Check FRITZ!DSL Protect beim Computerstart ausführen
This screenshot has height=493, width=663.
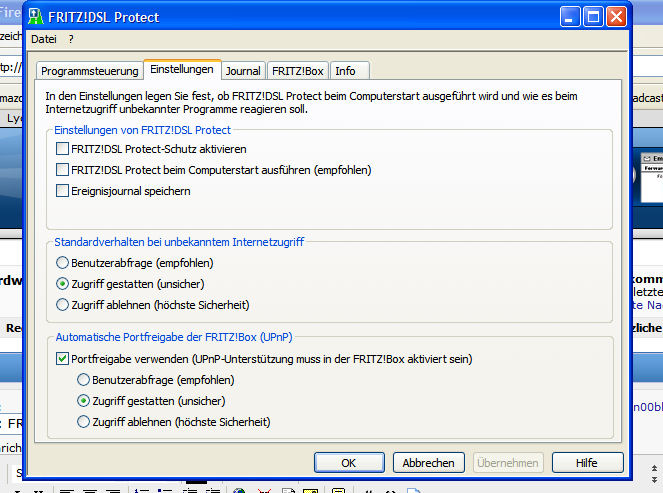pos(62,170)
